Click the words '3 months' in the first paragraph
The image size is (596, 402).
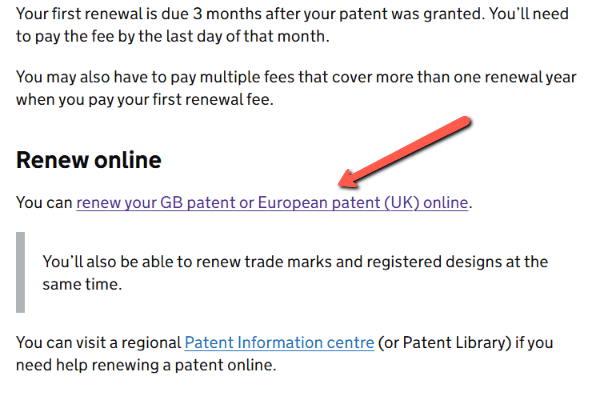(x=227, y=14)
